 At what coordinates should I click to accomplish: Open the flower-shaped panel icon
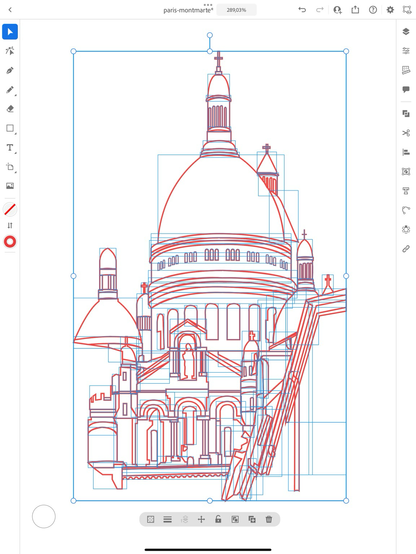click(406, 230)
